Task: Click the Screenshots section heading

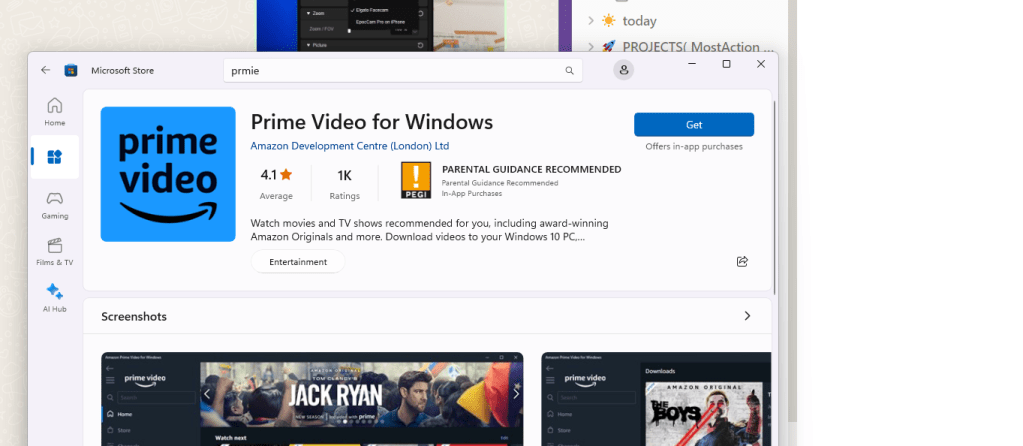Action: (x=134, y=317)
